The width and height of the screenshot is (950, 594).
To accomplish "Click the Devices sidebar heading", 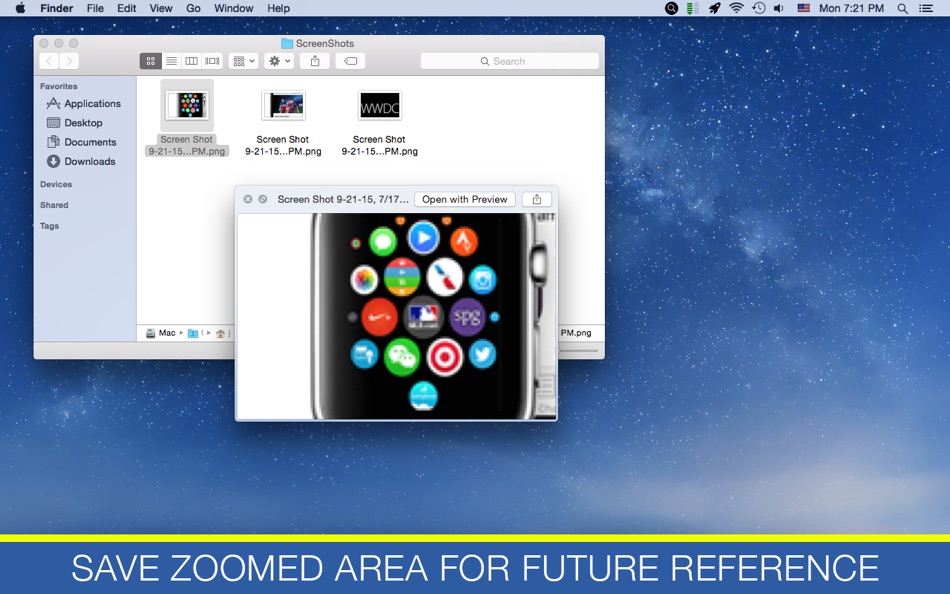I will point(56,184).
